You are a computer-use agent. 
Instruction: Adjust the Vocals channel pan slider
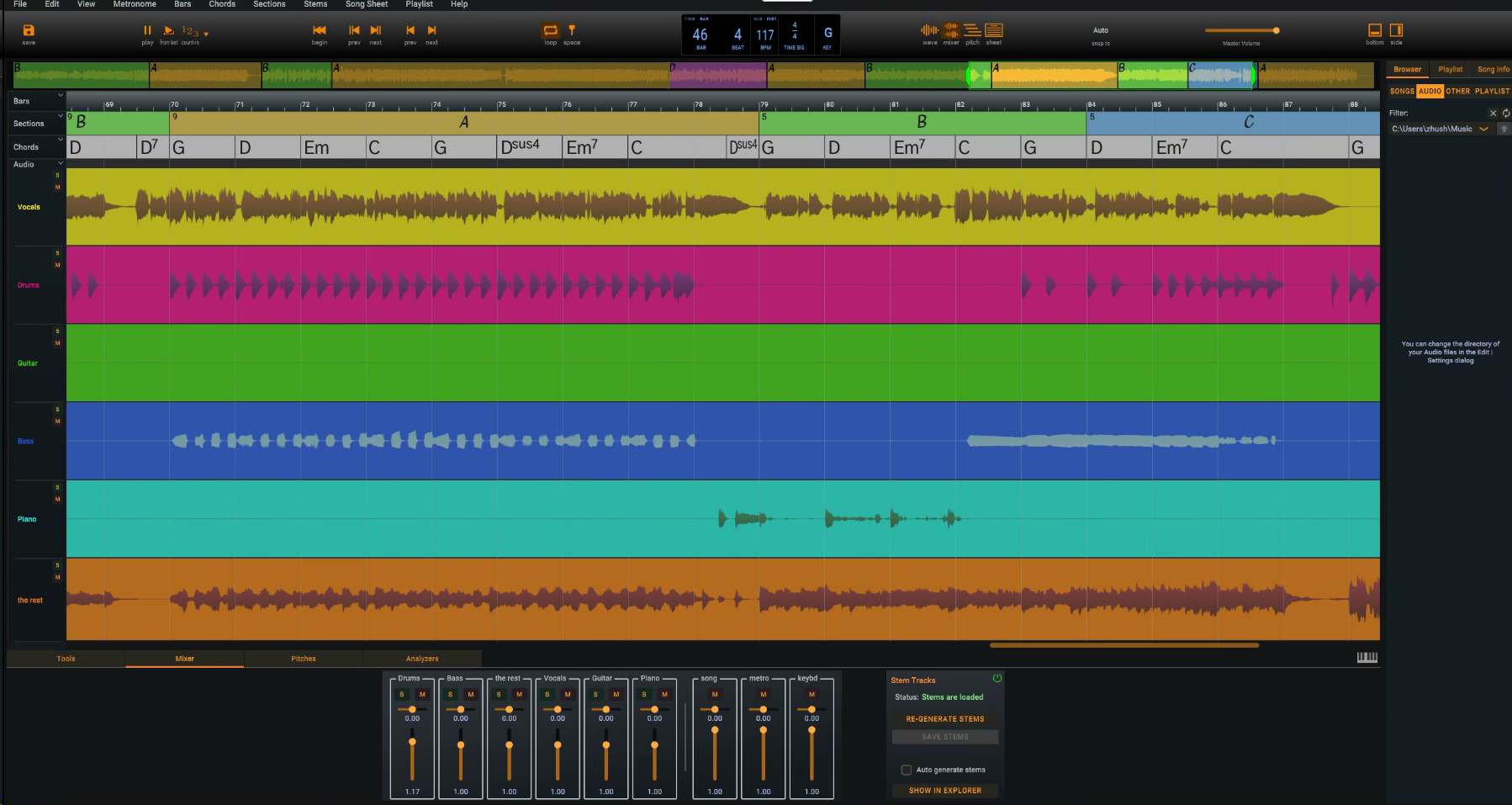(558, 709)
